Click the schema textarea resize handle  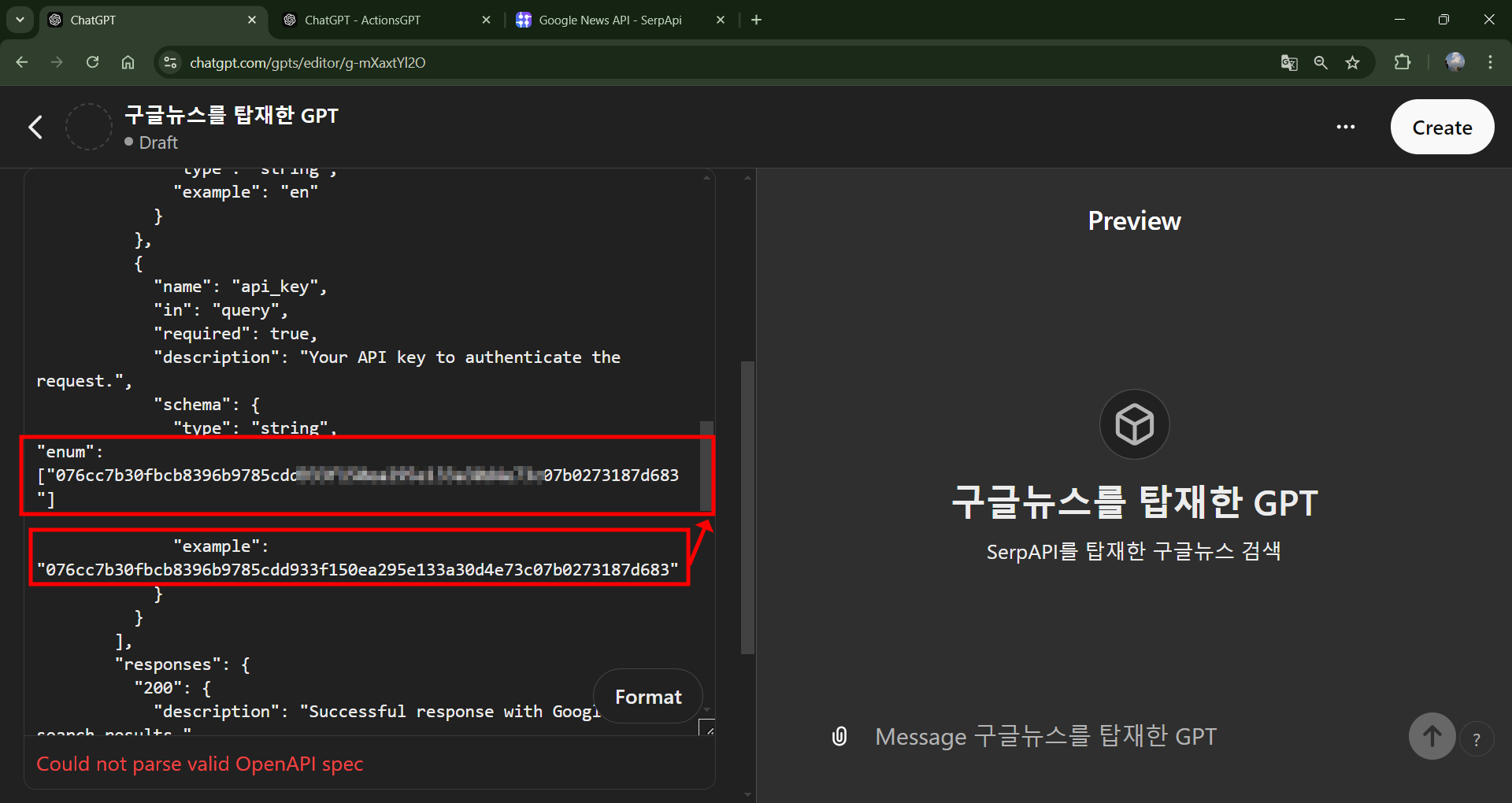tap(707, 727)
